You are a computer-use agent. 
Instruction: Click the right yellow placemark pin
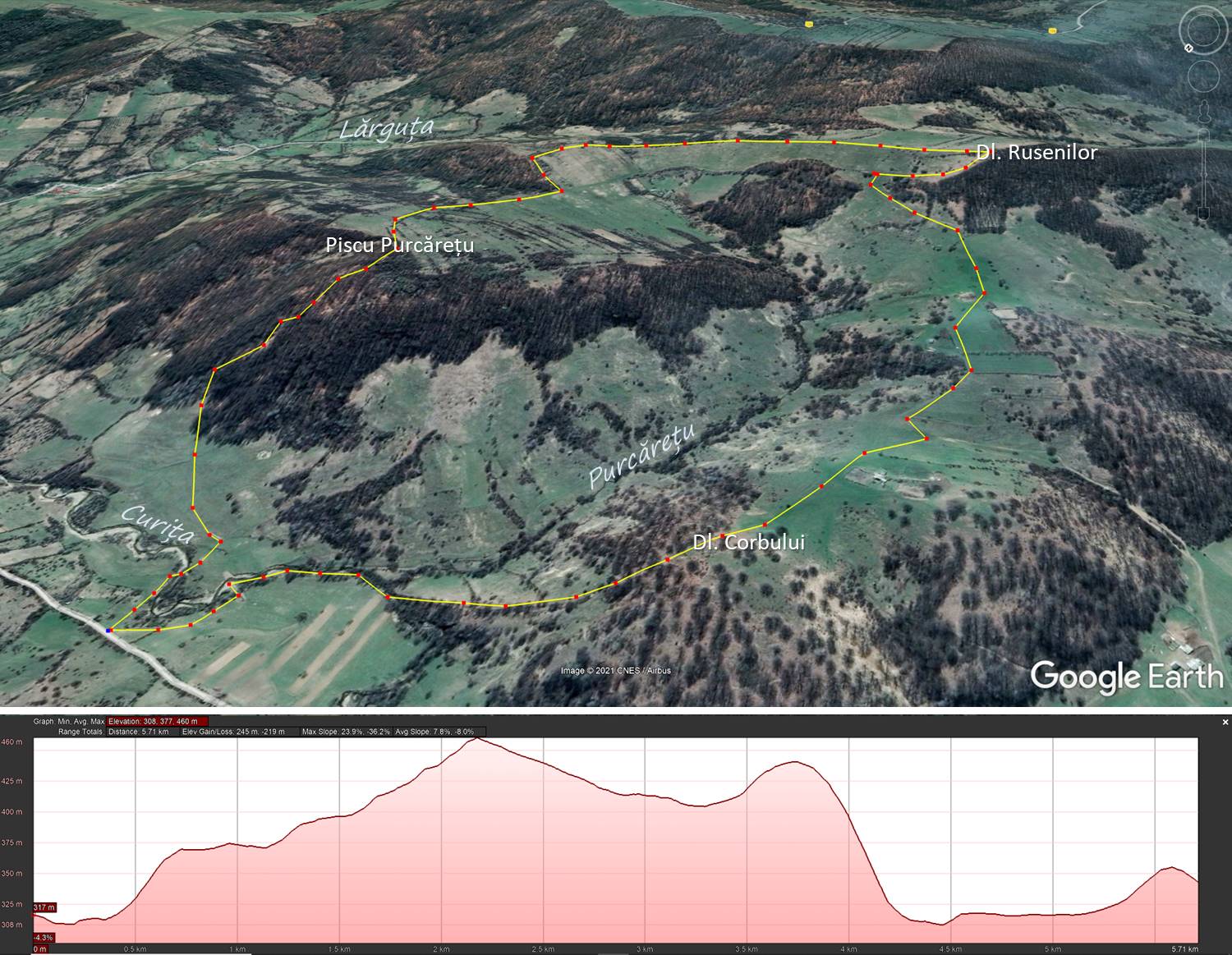pos(1052,30)
